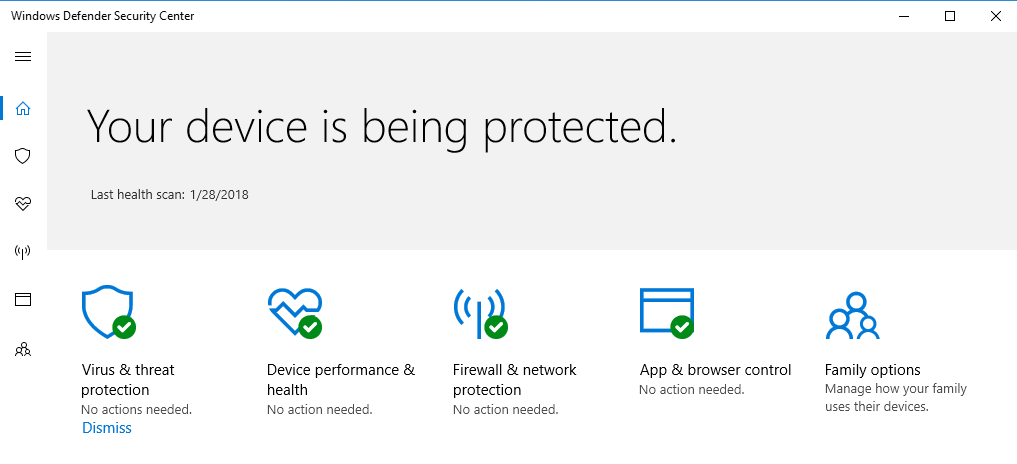Screen dimensions: 1017x464
Task: Select the Home icon in sidebar
Action: [23, 108]
